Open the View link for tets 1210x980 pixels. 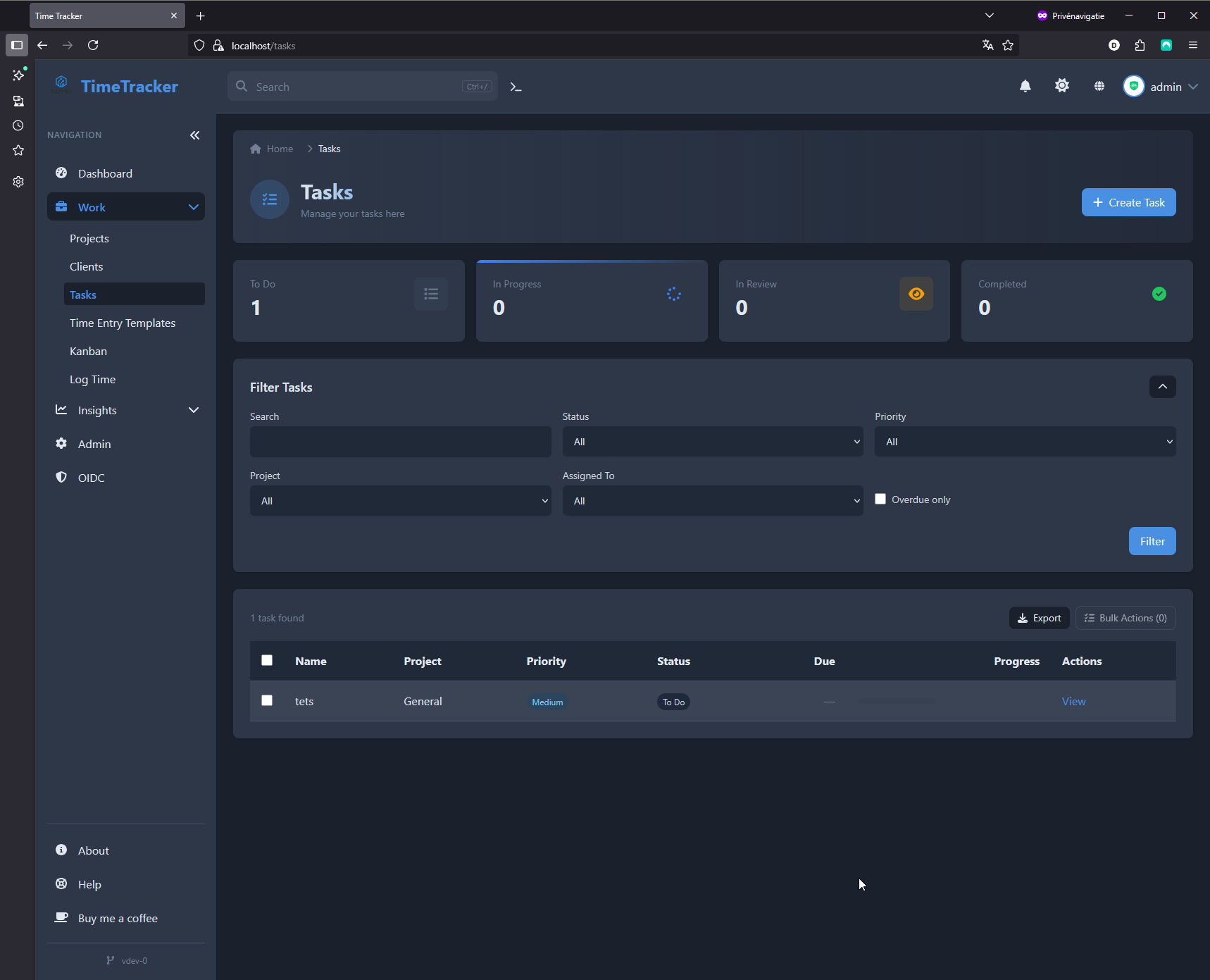[1073, 701]
